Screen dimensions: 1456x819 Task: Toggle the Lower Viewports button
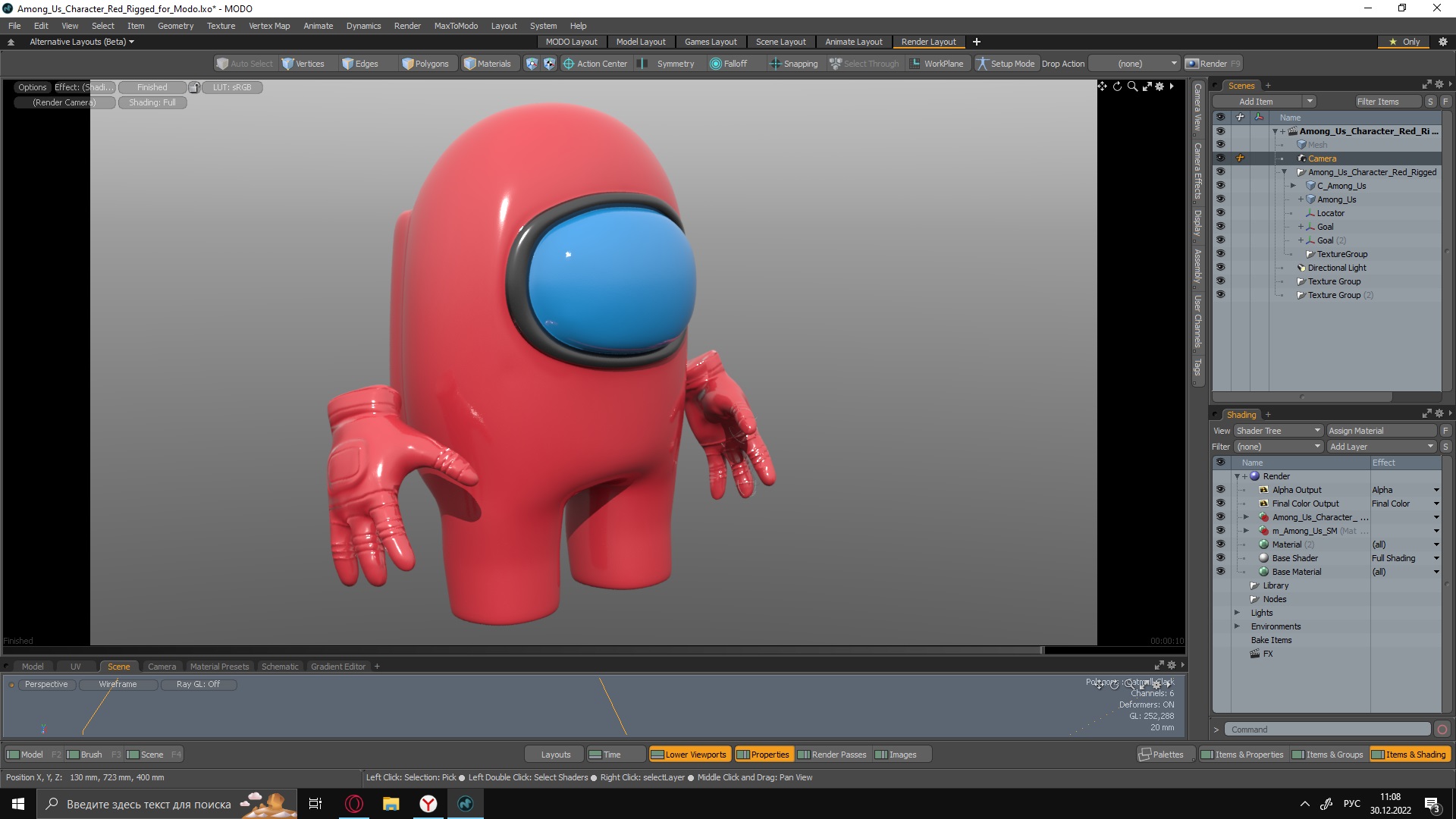[689, 755]
